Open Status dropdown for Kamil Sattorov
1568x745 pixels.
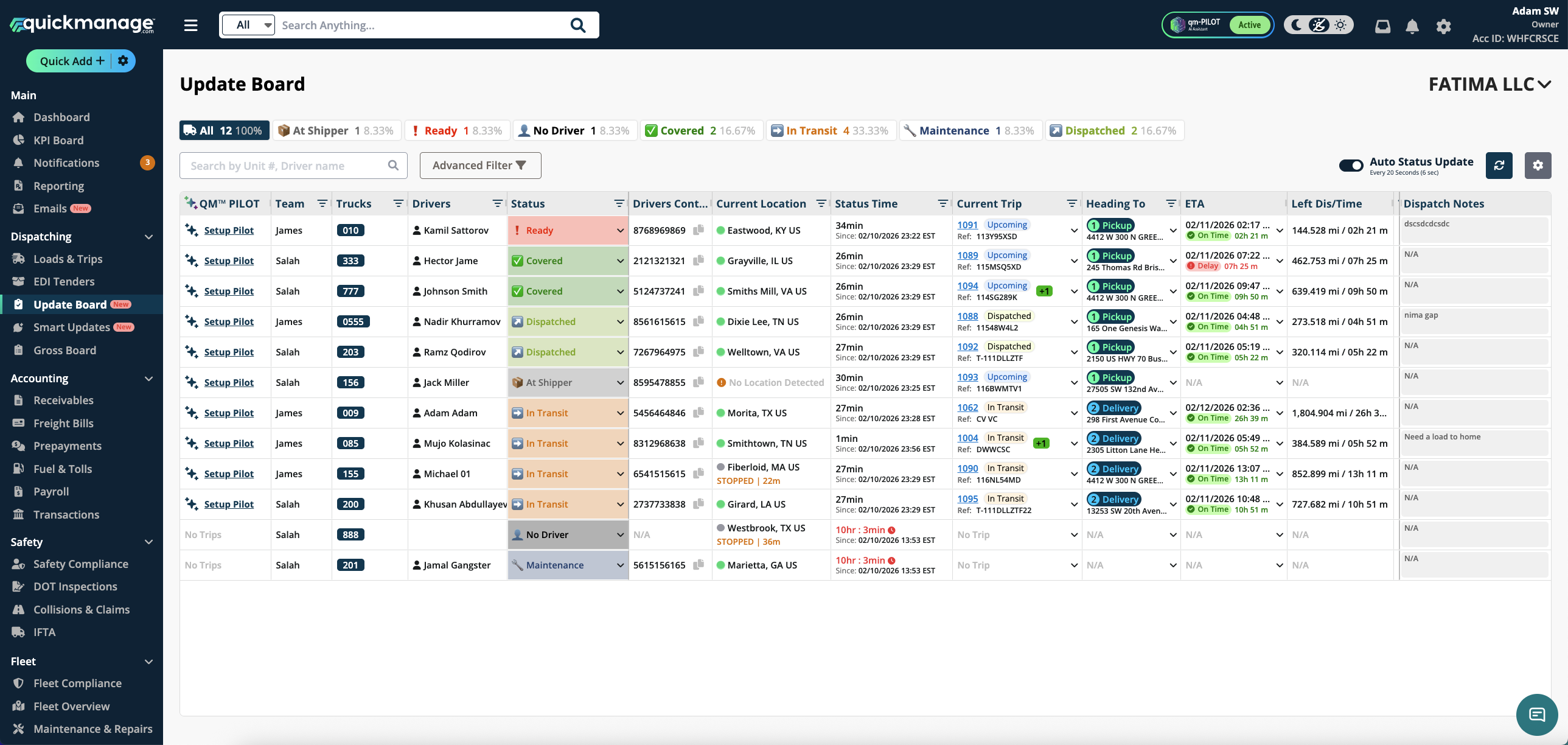(x=619, y=231)
